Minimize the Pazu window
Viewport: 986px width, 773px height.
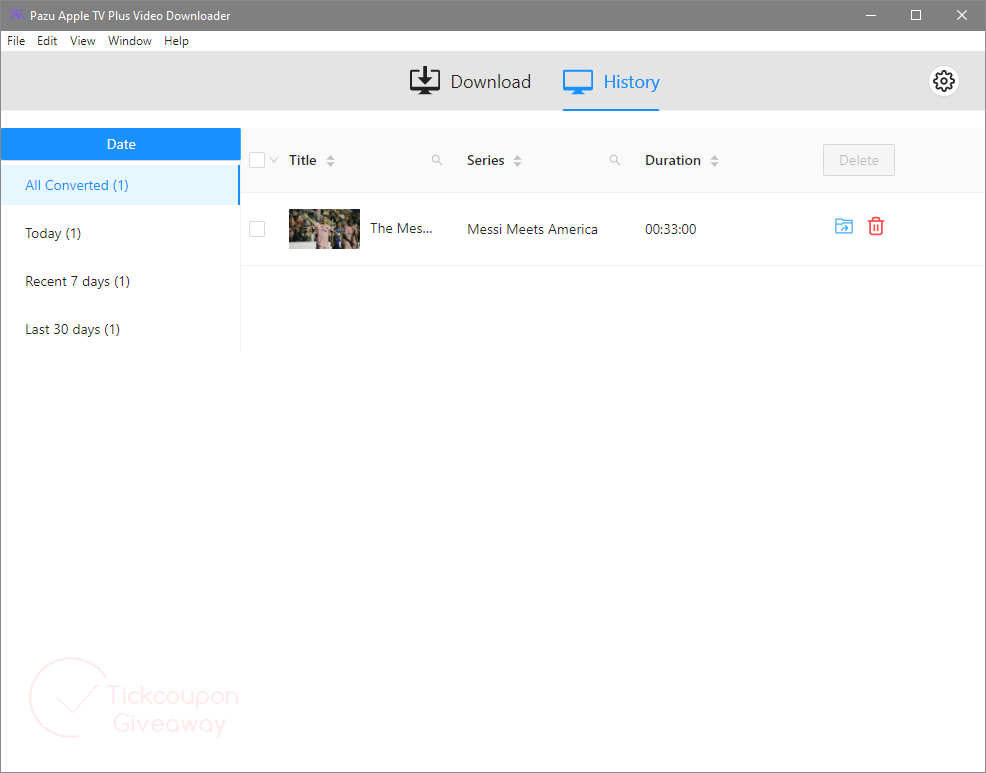tap(871, 15)
